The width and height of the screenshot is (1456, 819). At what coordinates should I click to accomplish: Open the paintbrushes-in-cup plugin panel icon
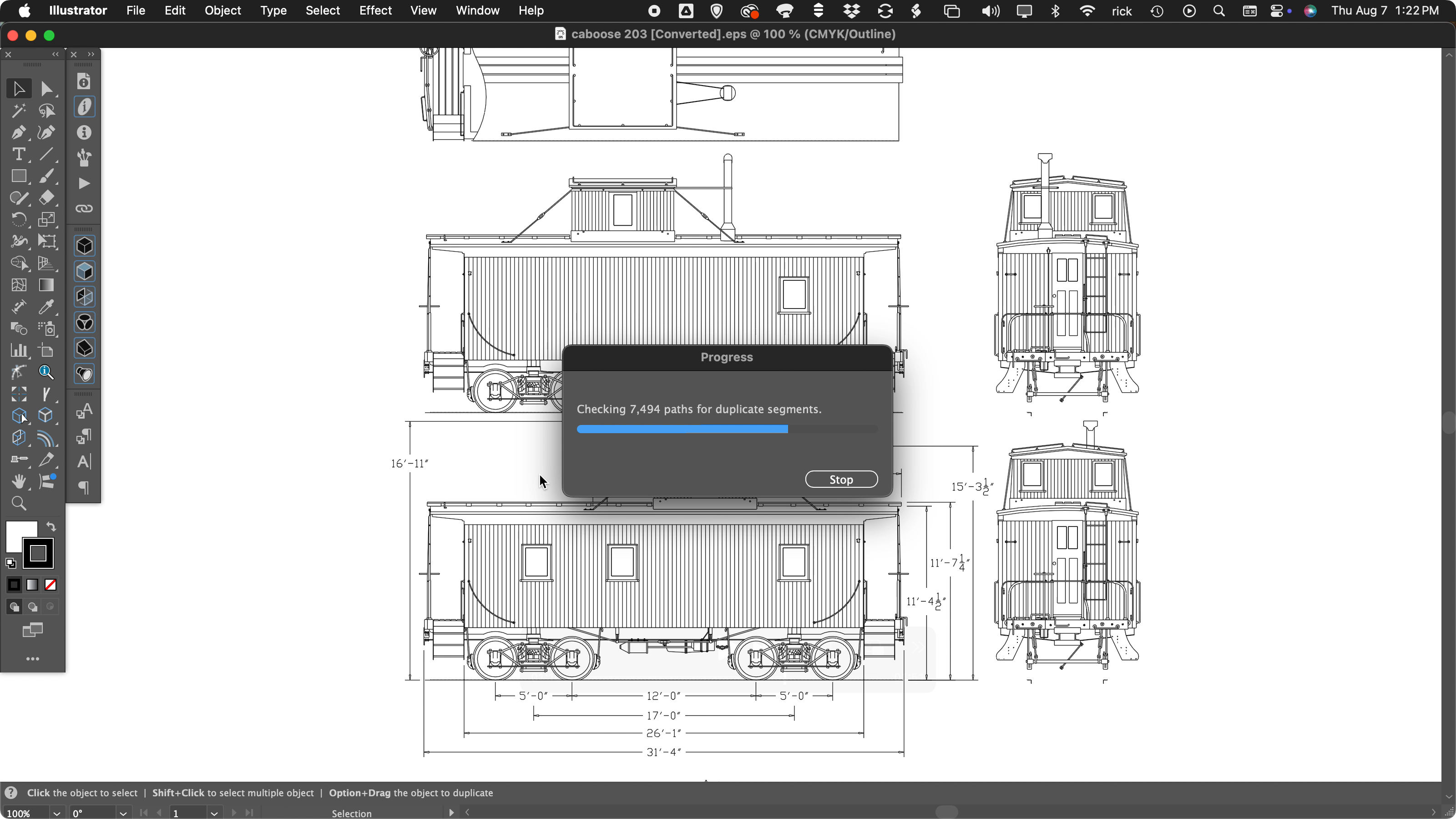pos(84,158)
